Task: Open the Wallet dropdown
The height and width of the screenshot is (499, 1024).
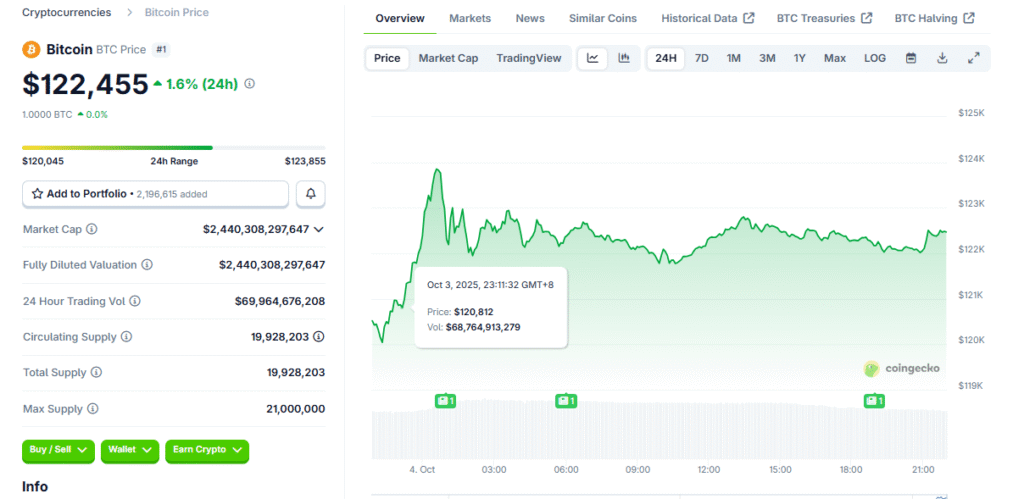Action: [x=130, y=450]
